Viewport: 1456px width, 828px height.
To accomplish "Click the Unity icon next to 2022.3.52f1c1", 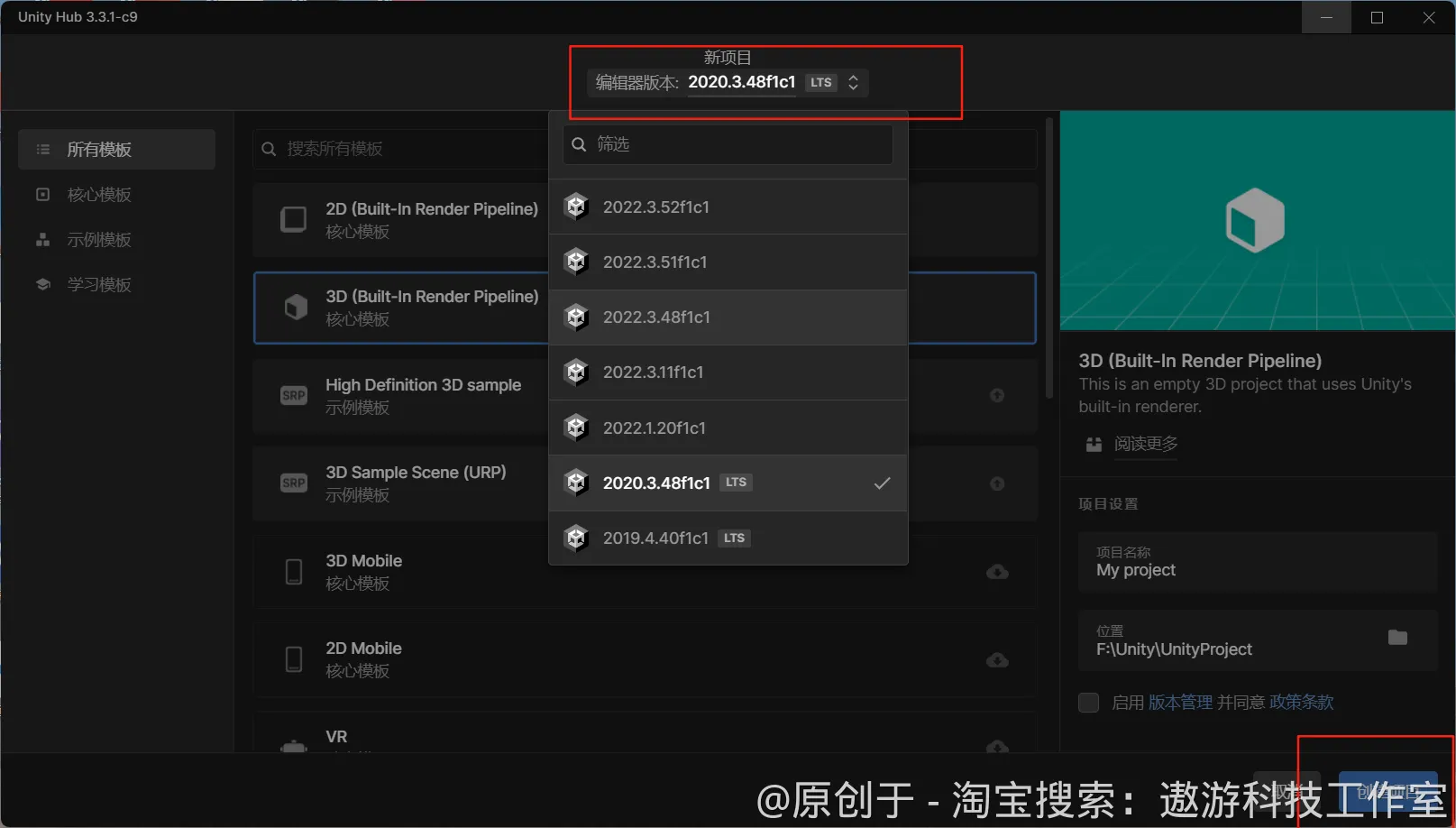I will (x=576, y=207).
